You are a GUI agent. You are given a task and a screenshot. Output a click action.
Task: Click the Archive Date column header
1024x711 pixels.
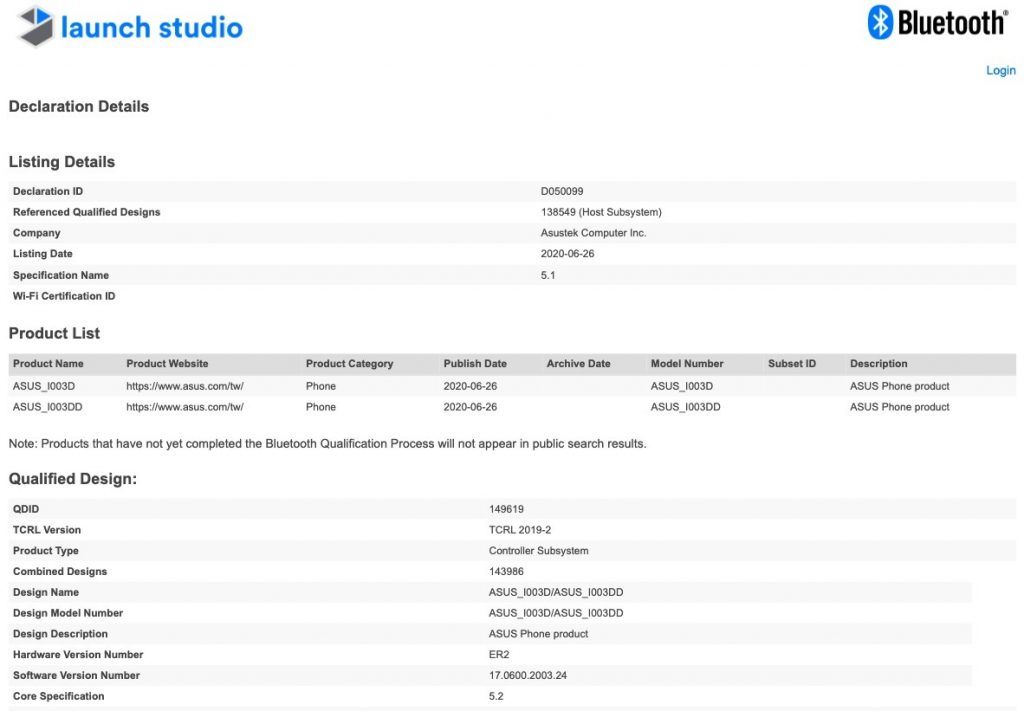point(579,364)
